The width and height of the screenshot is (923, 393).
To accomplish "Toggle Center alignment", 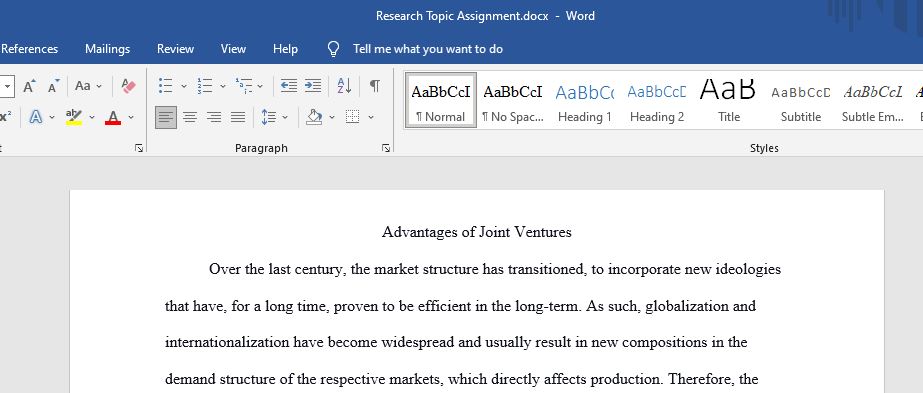I will click(190, 117).
